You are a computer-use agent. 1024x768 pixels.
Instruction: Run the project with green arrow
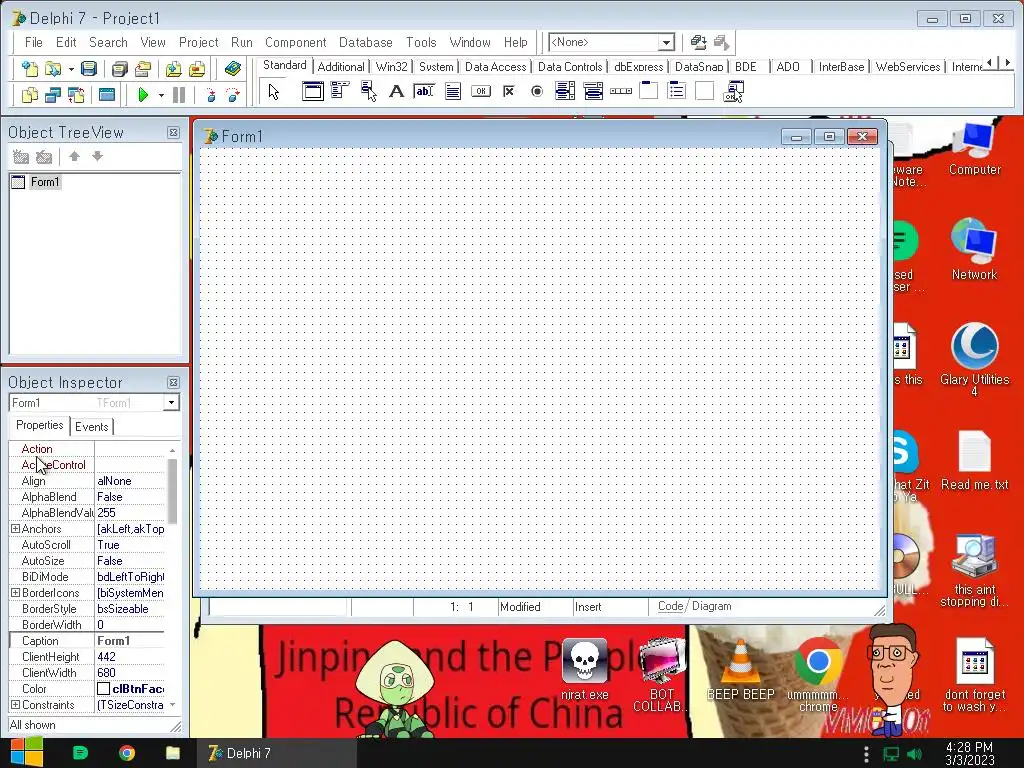click(143, 95)
